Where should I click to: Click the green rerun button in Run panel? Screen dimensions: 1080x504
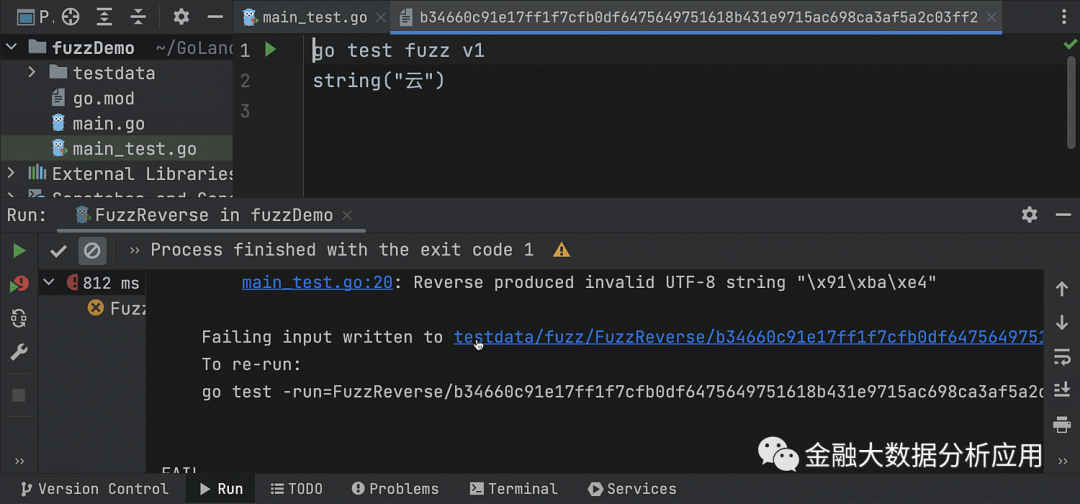tap(19, 250)
